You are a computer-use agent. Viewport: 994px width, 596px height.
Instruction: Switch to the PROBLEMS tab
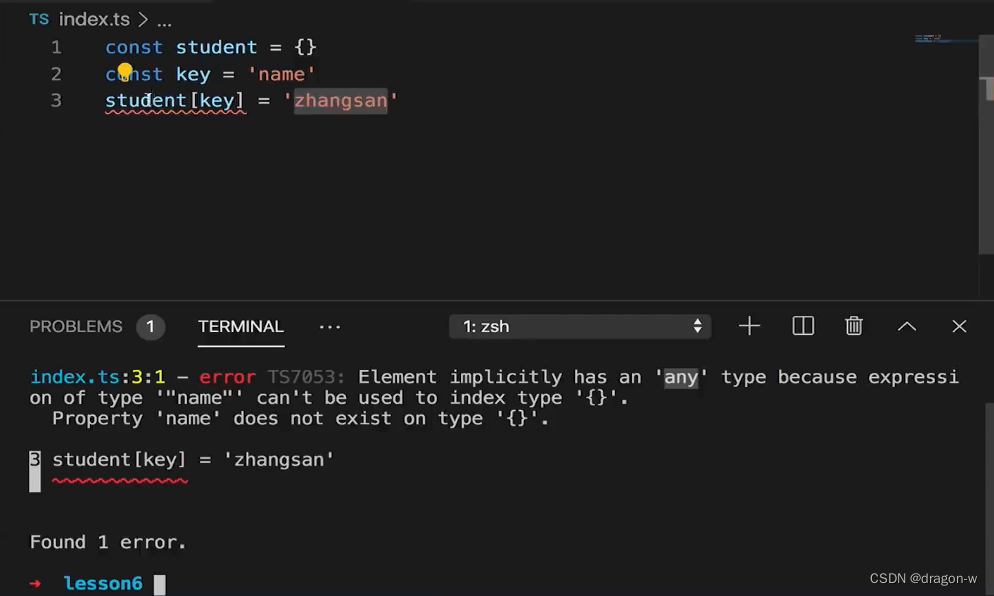[x=76, y=327]
